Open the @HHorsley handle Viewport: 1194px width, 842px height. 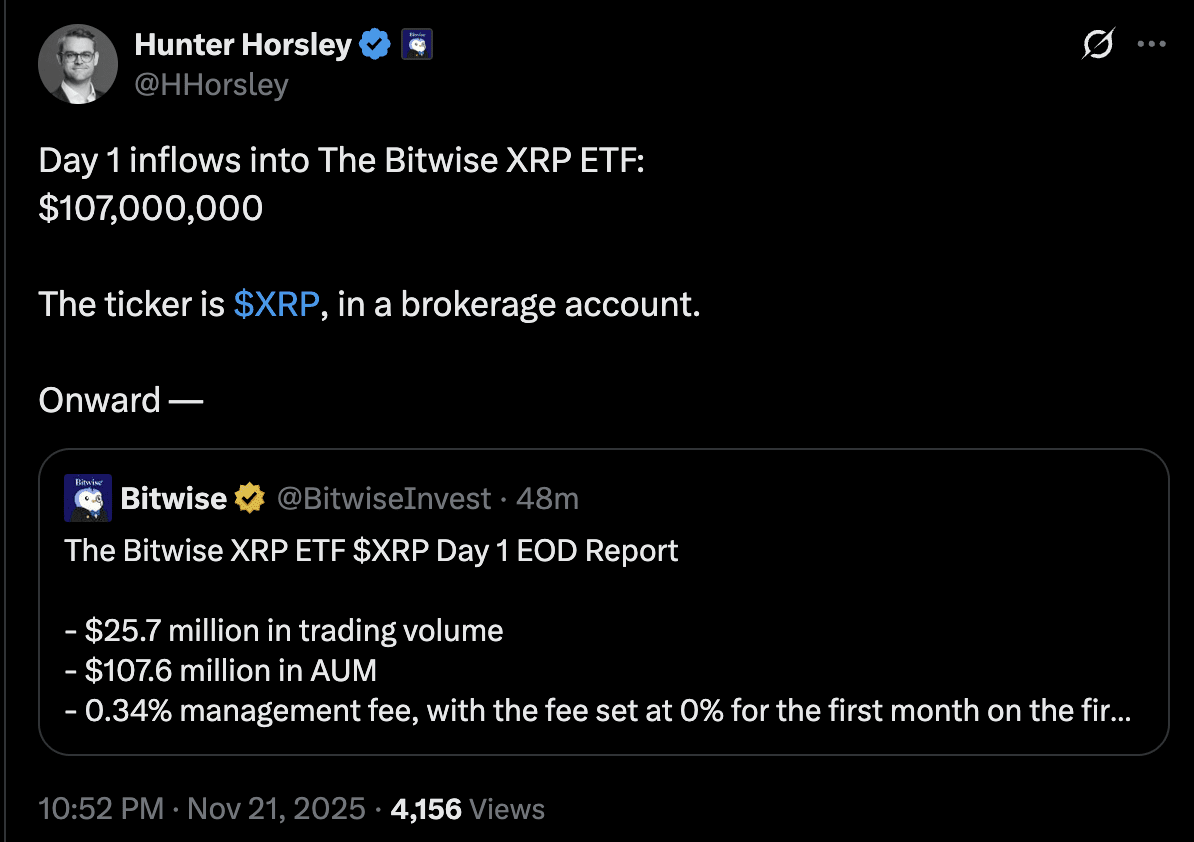tap(210, 85)
